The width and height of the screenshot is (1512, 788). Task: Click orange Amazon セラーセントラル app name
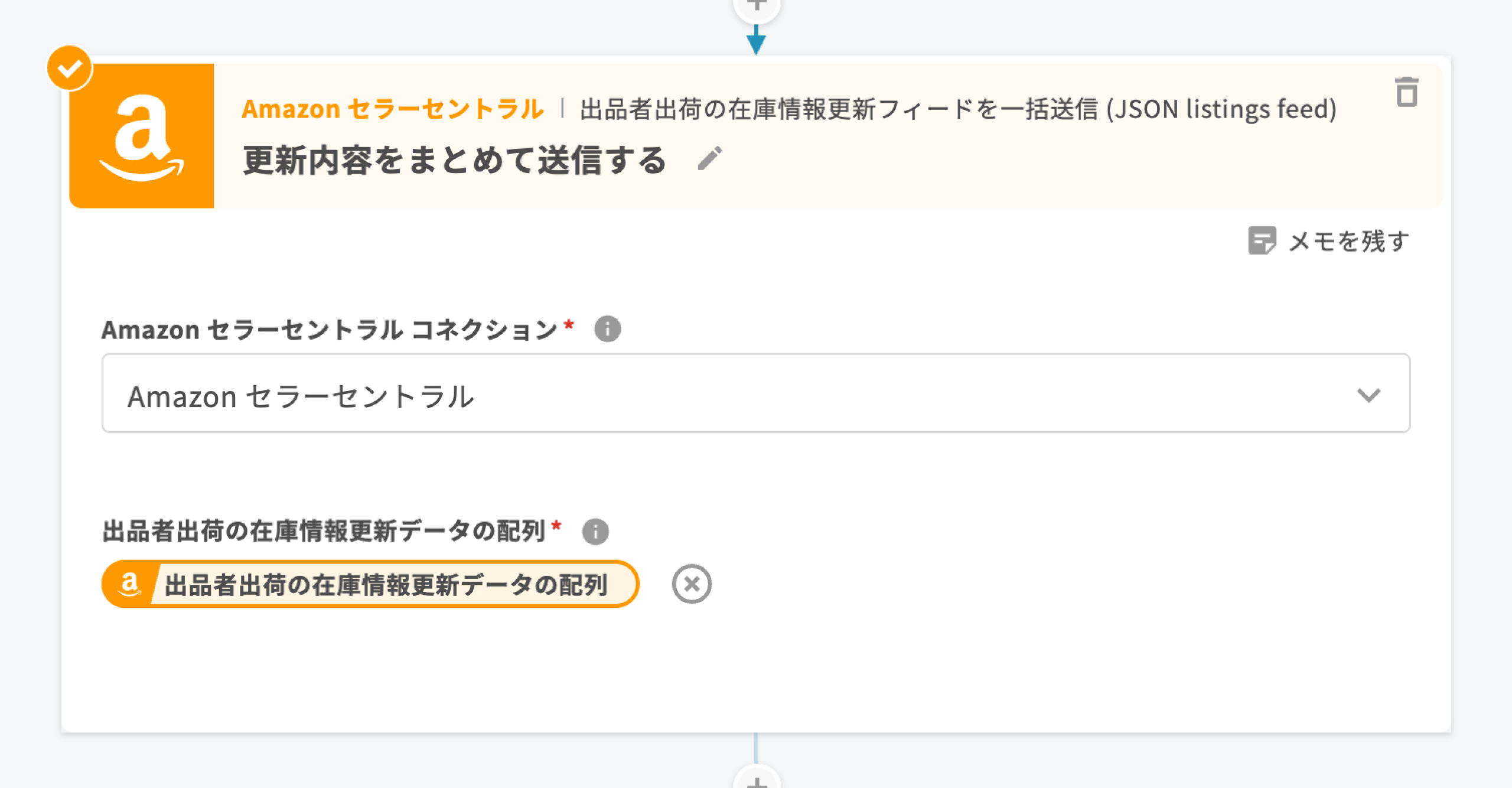pyautogui.click(x=393, y=109)
